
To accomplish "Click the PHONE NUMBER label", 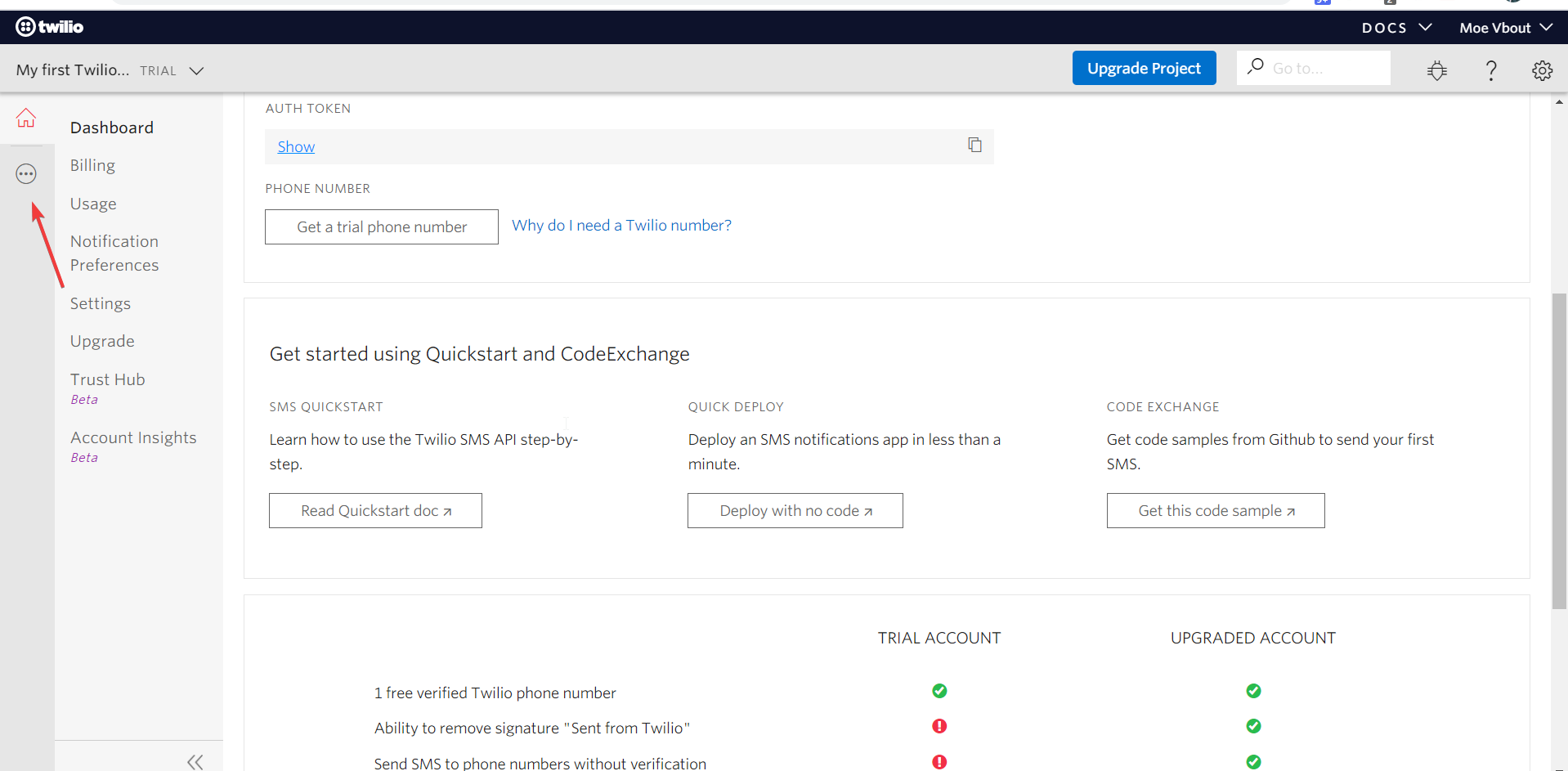I will (x=318, y=189).
